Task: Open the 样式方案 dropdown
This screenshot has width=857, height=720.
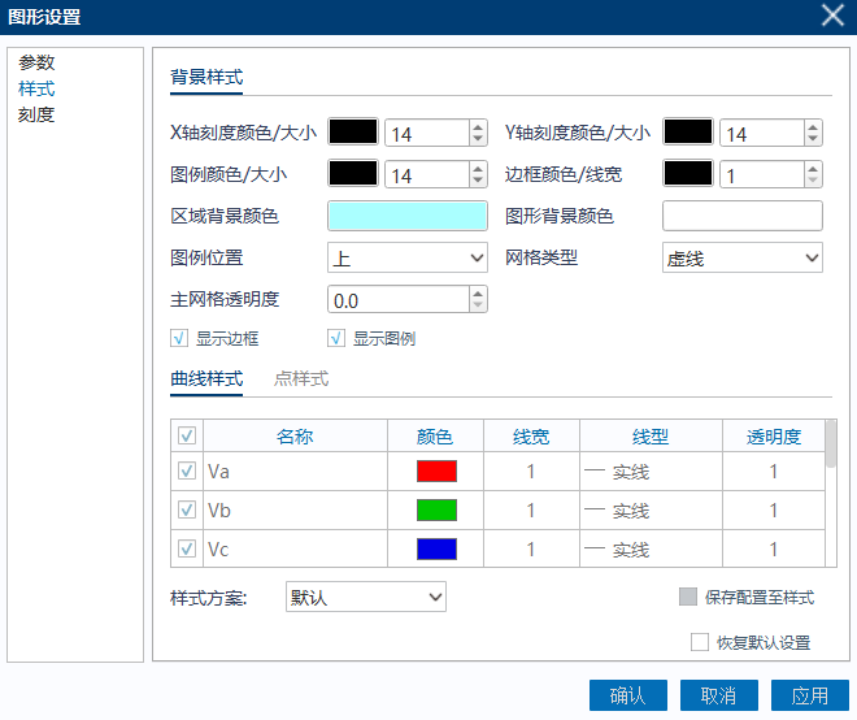Action: click(x=365, y=596)
